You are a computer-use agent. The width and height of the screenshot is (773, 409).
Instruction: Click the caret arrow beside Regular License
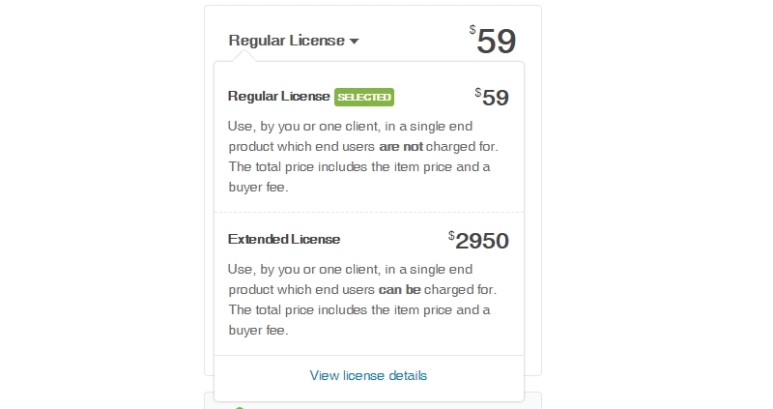pos(354,42)
